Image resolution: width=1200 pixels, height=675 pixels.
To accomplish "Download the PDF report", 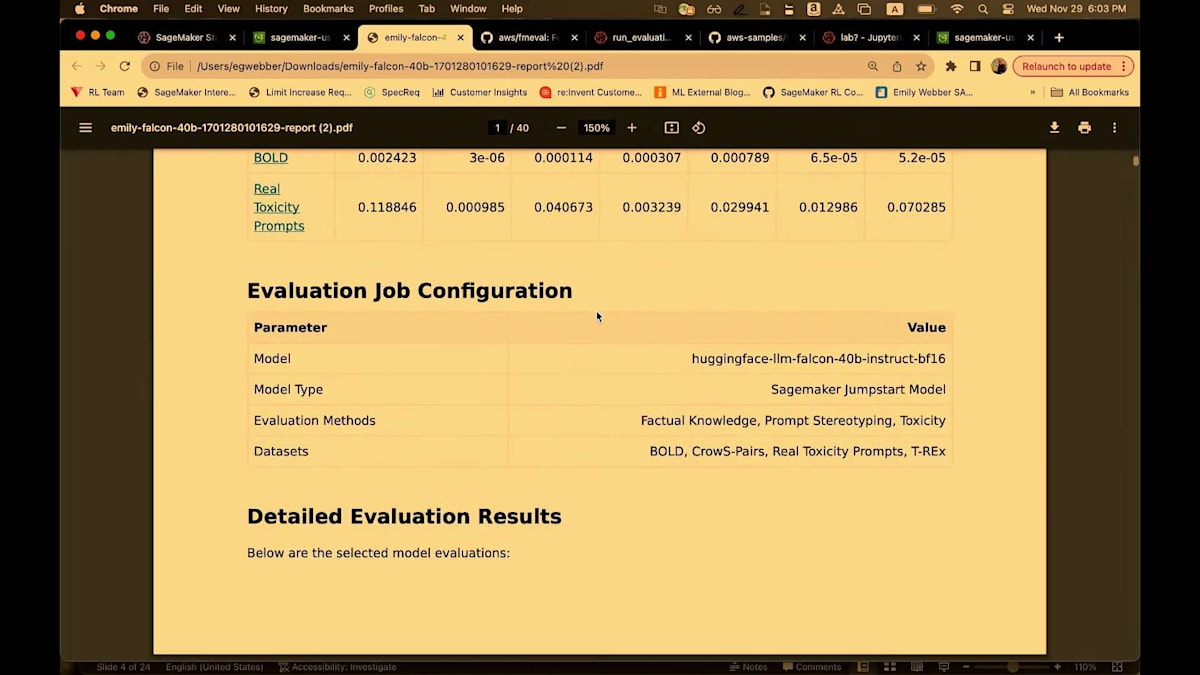I will pos(1054,128).
